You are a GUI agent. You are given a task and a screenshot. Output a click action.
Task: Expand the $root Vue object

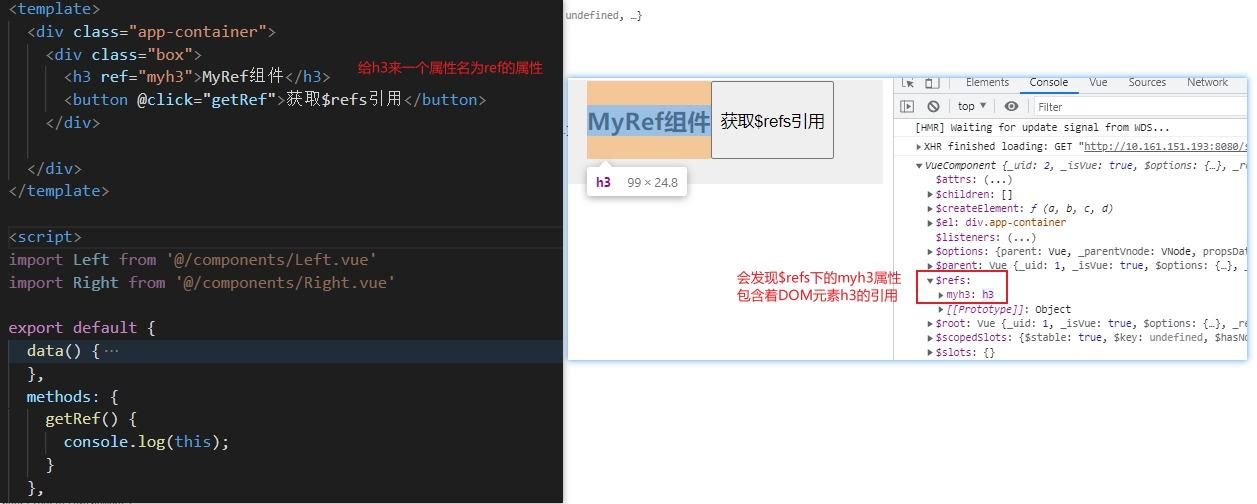(930, 324)
